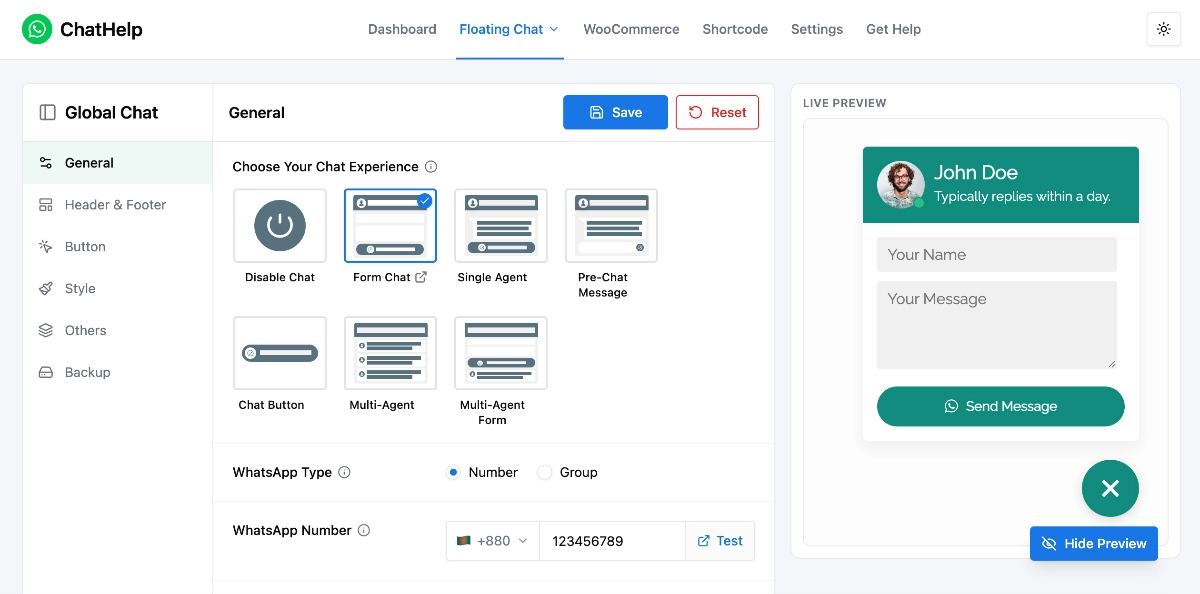Open the Settings tab
The width and height of the screenshot is (1200, 594).
click(x=817, y=29)
